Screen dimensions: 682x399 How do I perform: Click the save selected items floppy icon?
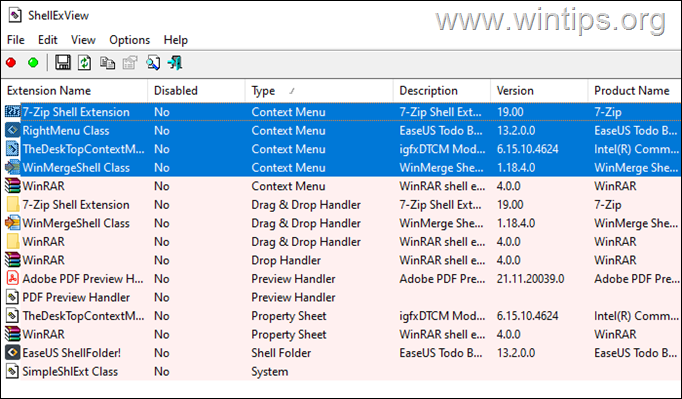(63, 63)
